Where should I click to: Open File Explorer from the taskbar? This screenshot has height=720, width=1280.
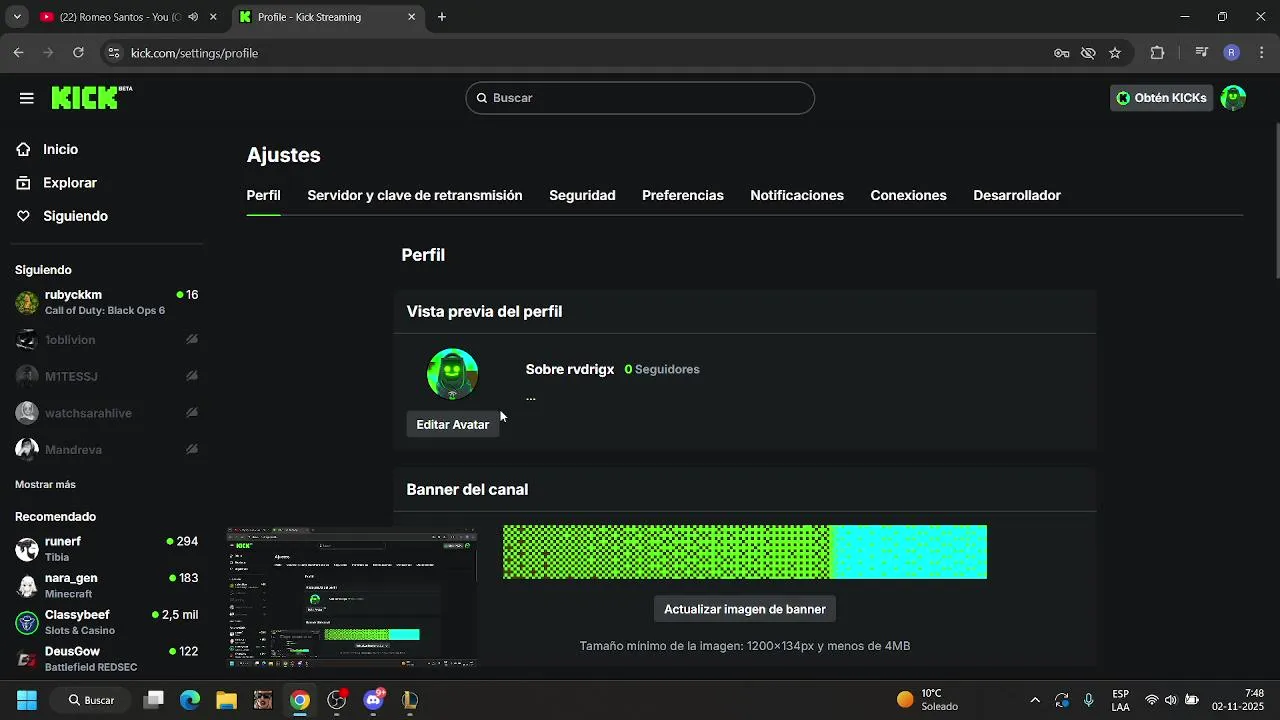tap(226, 700)
